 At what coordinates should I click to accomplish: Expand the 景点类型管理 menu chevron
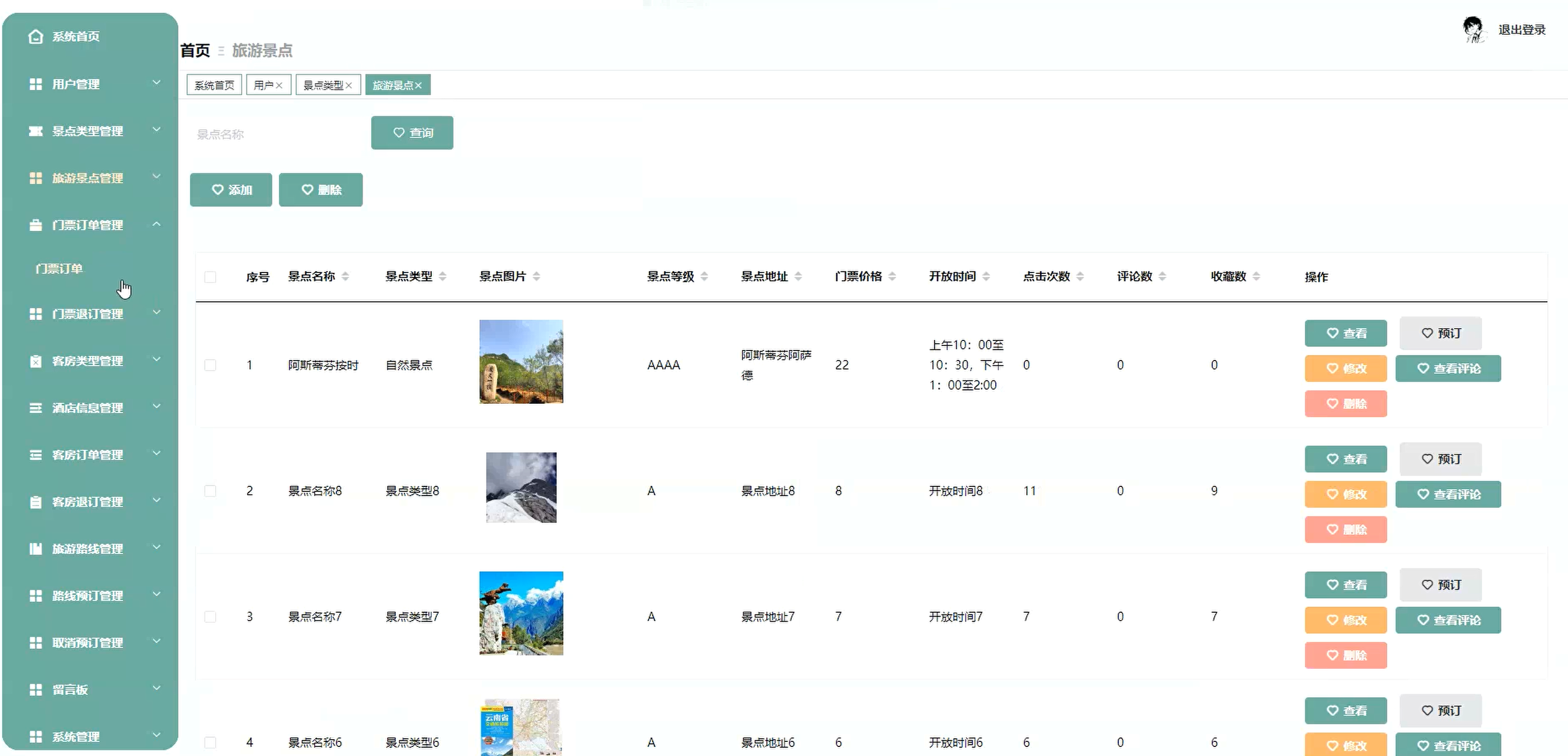[x=157, y=129]
